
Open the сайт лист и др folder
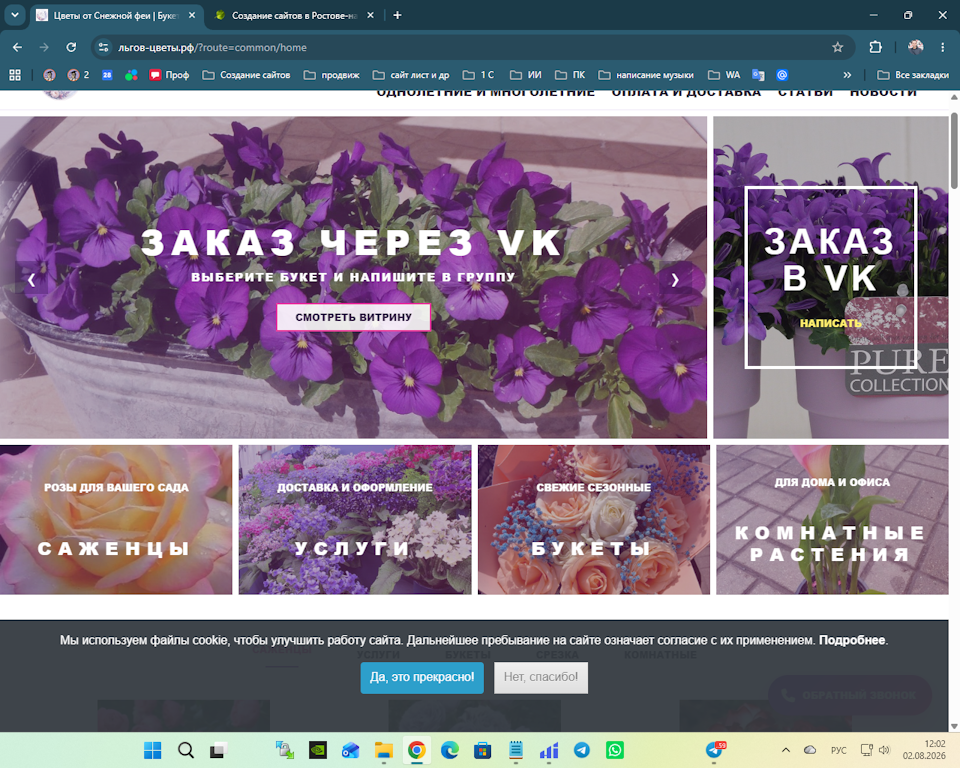point(411,75)
